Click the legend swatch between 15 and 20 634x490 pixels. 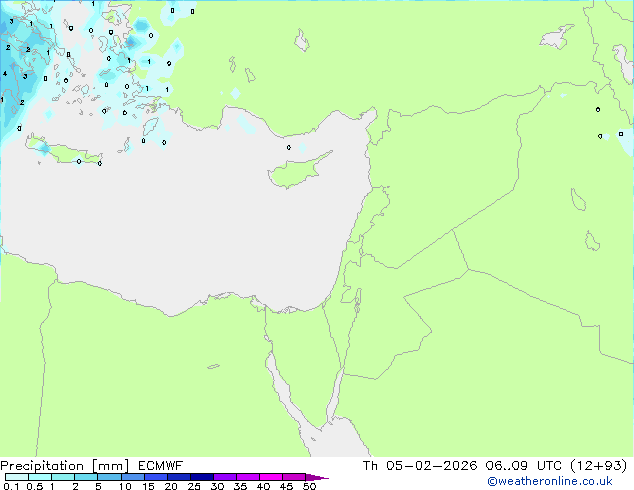[155, 477]
